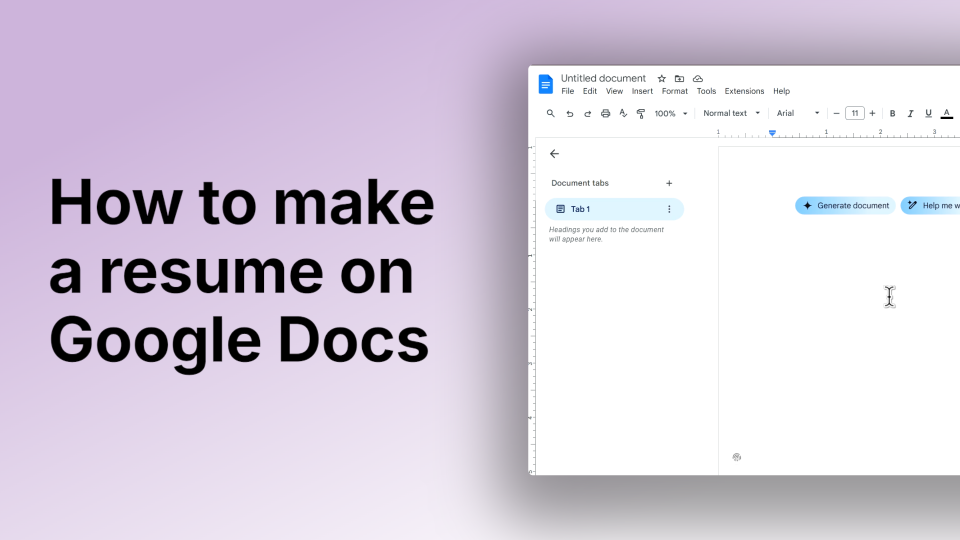Click the Generate document button
Viewport: 960px width, 540px height.
(845, 206)
